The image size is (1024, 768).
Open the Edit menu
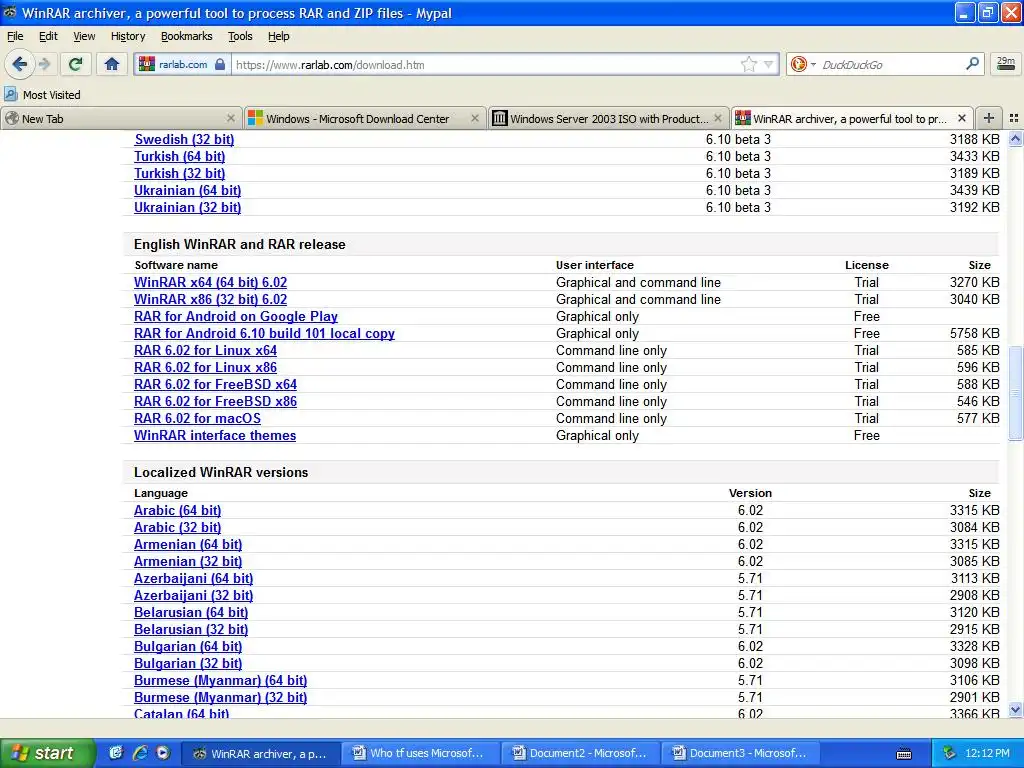point(48,36)
